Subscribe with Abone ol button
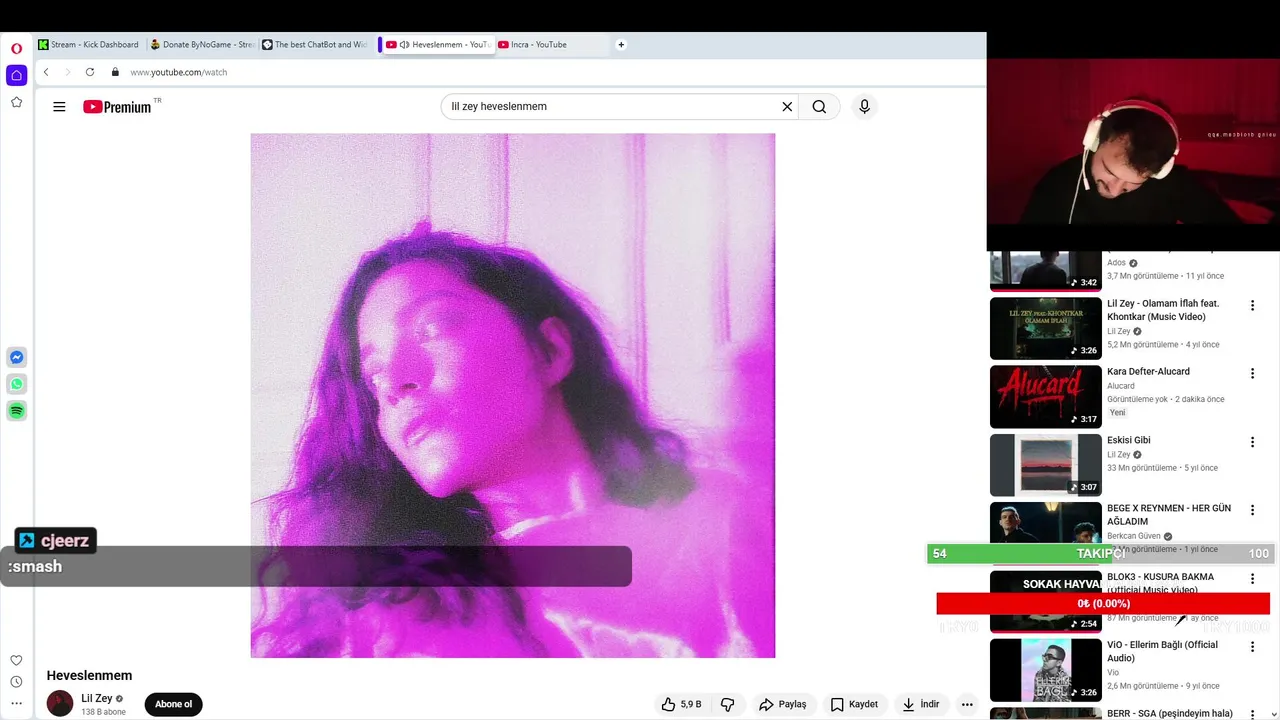Image resolution: width=1280 pixels, height=720 pixels. pos(173,704)
